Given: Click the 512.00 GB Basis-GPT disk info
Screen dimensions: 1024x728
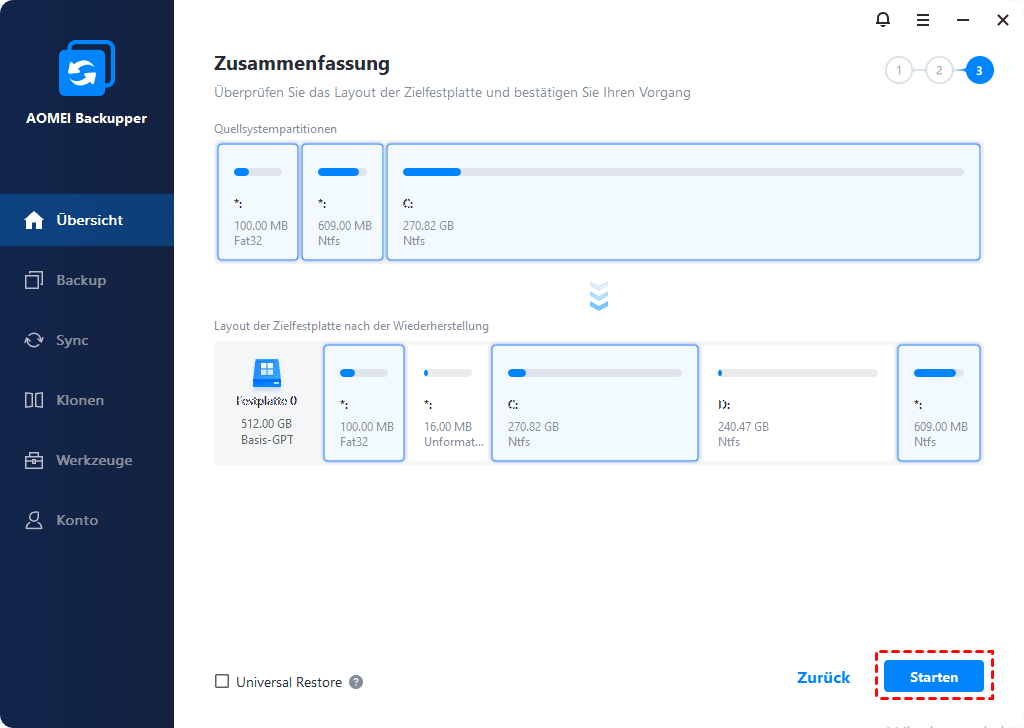Looking at the screenshot, I should click(x=266, y=432).
